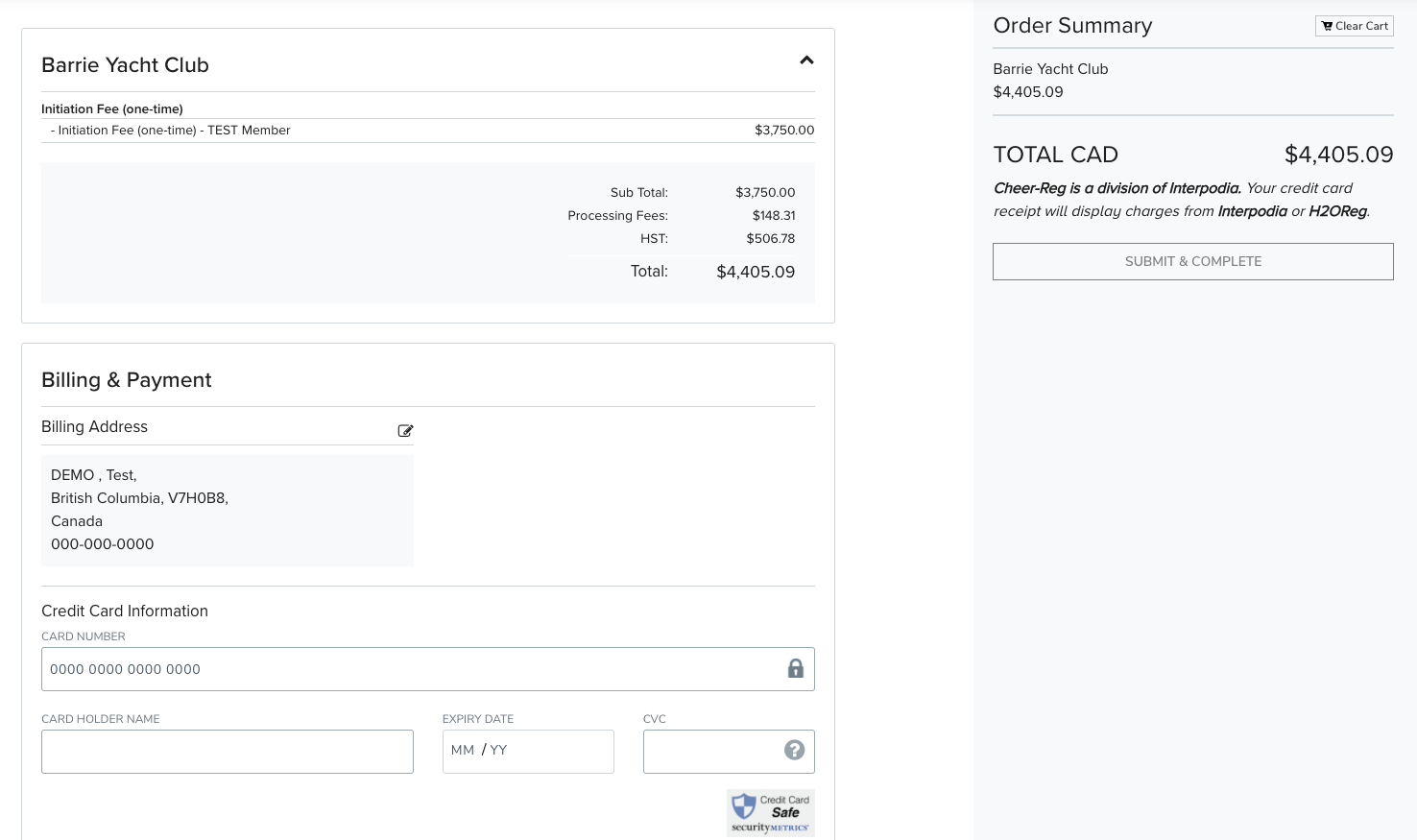This screenshot has height=840, width=1417.
Task: Click the Barrie Yacht Club section heading
Action: pos(125,65)
